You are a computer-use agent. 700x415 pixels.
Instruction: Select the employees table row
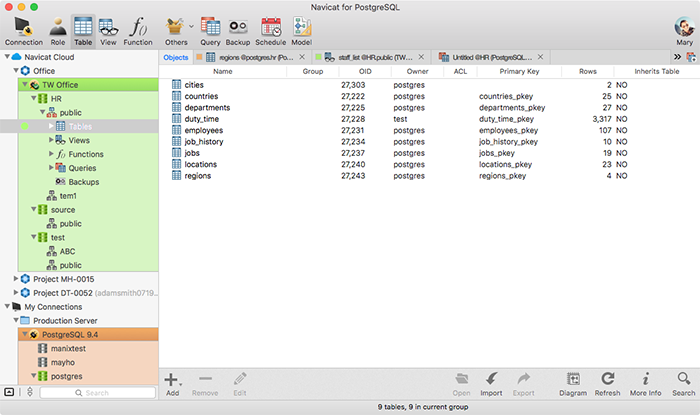pos(429,130)
